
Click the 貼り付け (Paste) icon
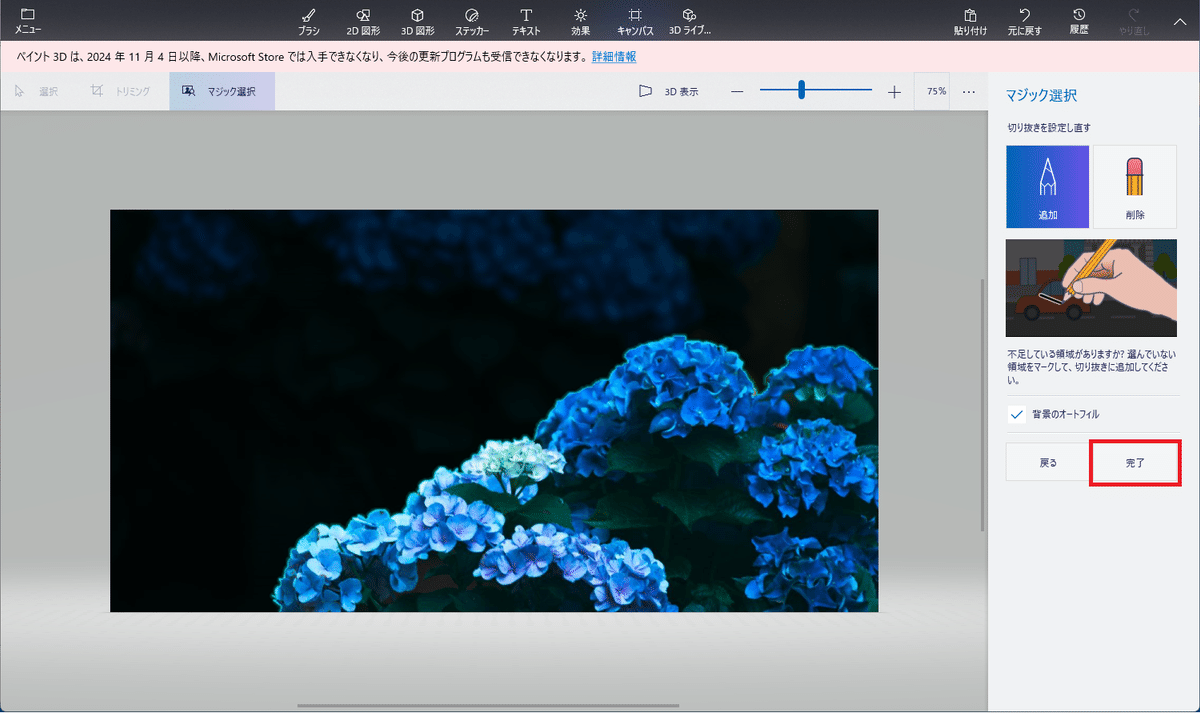(x=970, y=21)
